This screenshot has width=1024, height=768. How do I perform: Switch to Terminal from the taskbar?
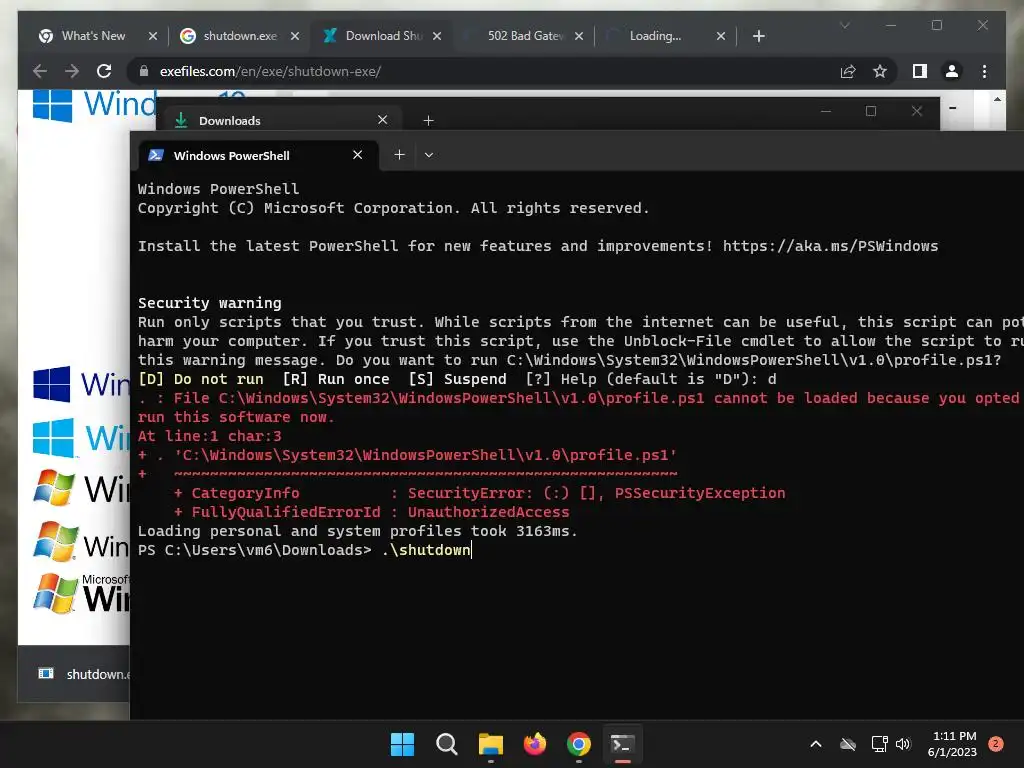point(622,744)
